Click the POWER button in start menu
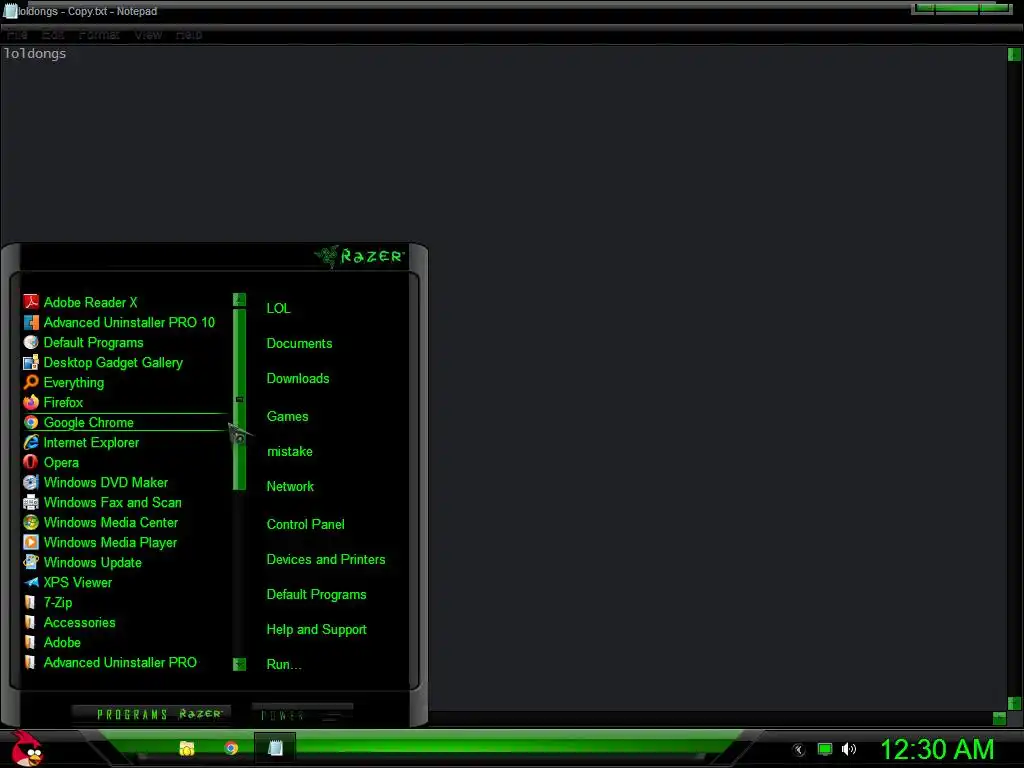1024x768 pixels. [302, 714]
